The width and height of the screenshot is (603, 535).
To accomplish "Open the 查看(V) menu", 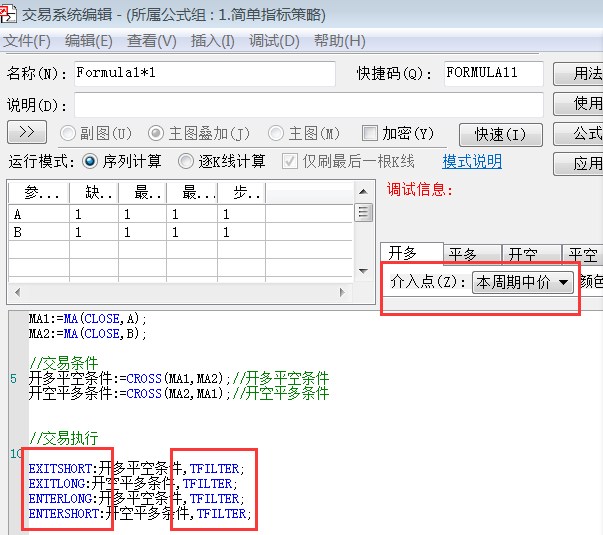I will (152, 41).
